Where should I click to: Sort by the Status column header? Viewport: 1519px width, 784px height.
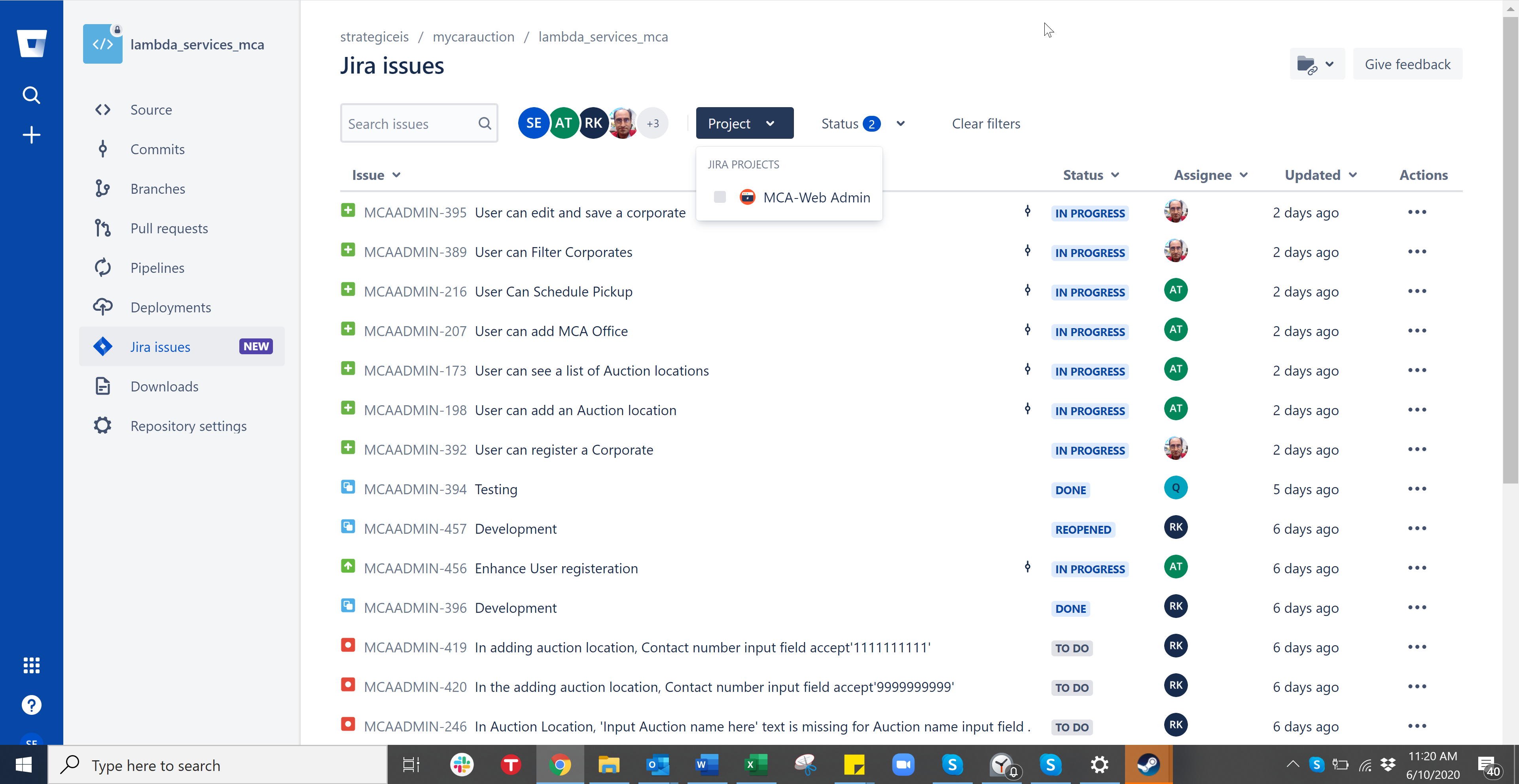coord(1091,174)
